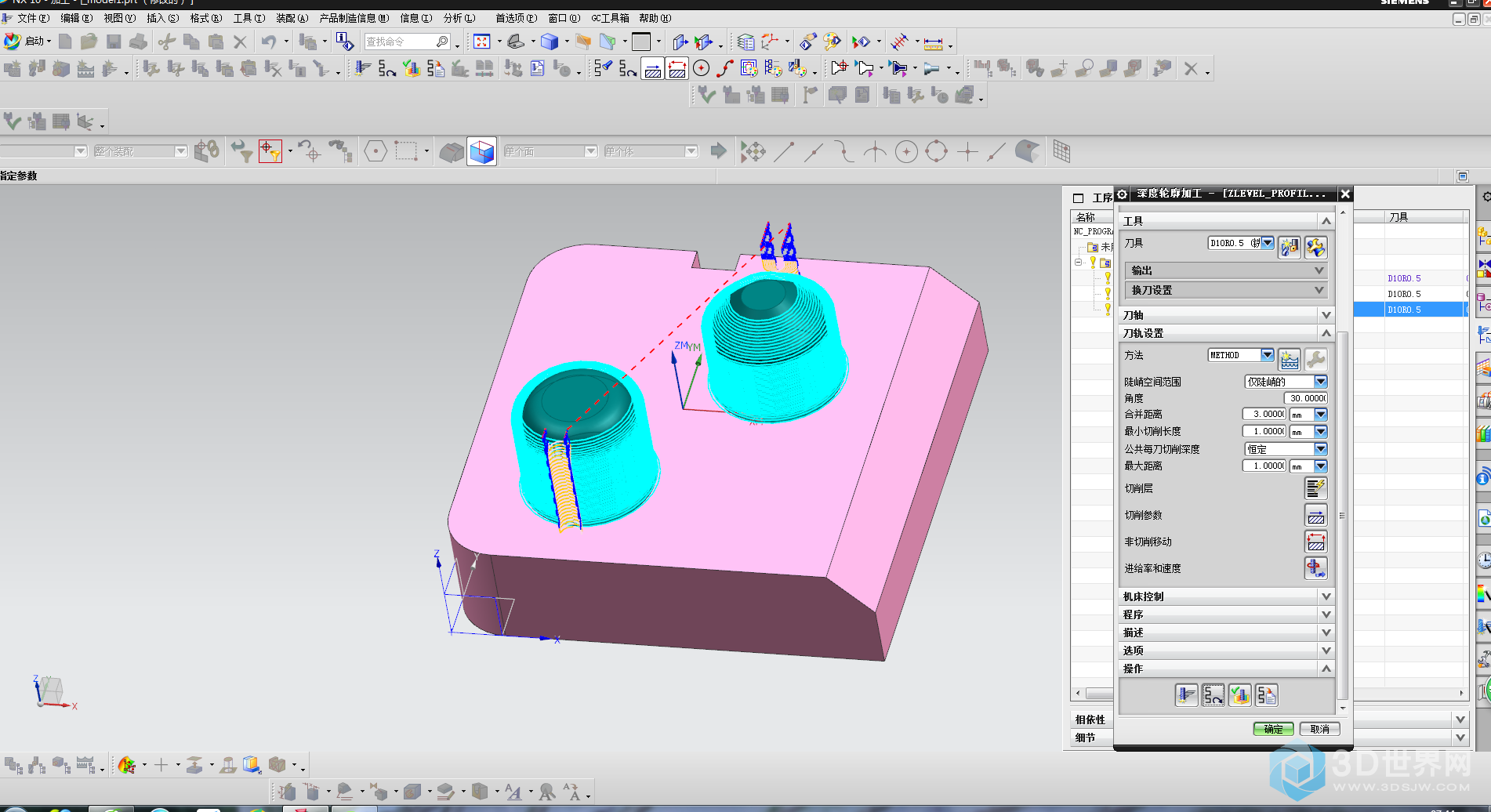Viewport: 1491px width, 812px height.
Task: Click the Cutting parameters toolbar icon
Action: (653, 69)
